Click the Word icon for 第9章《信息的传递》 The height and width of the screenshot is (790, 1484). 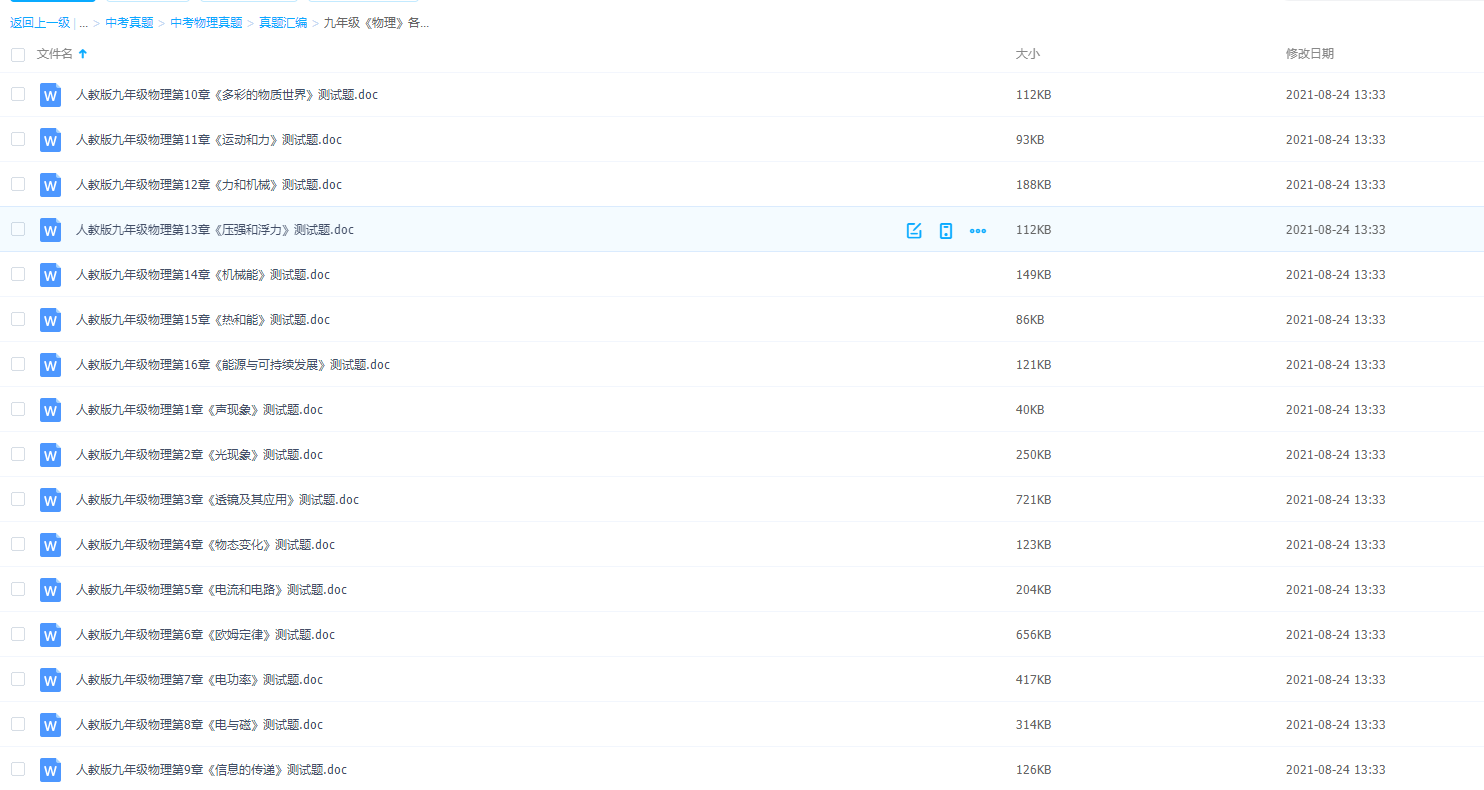click(50, 770)
